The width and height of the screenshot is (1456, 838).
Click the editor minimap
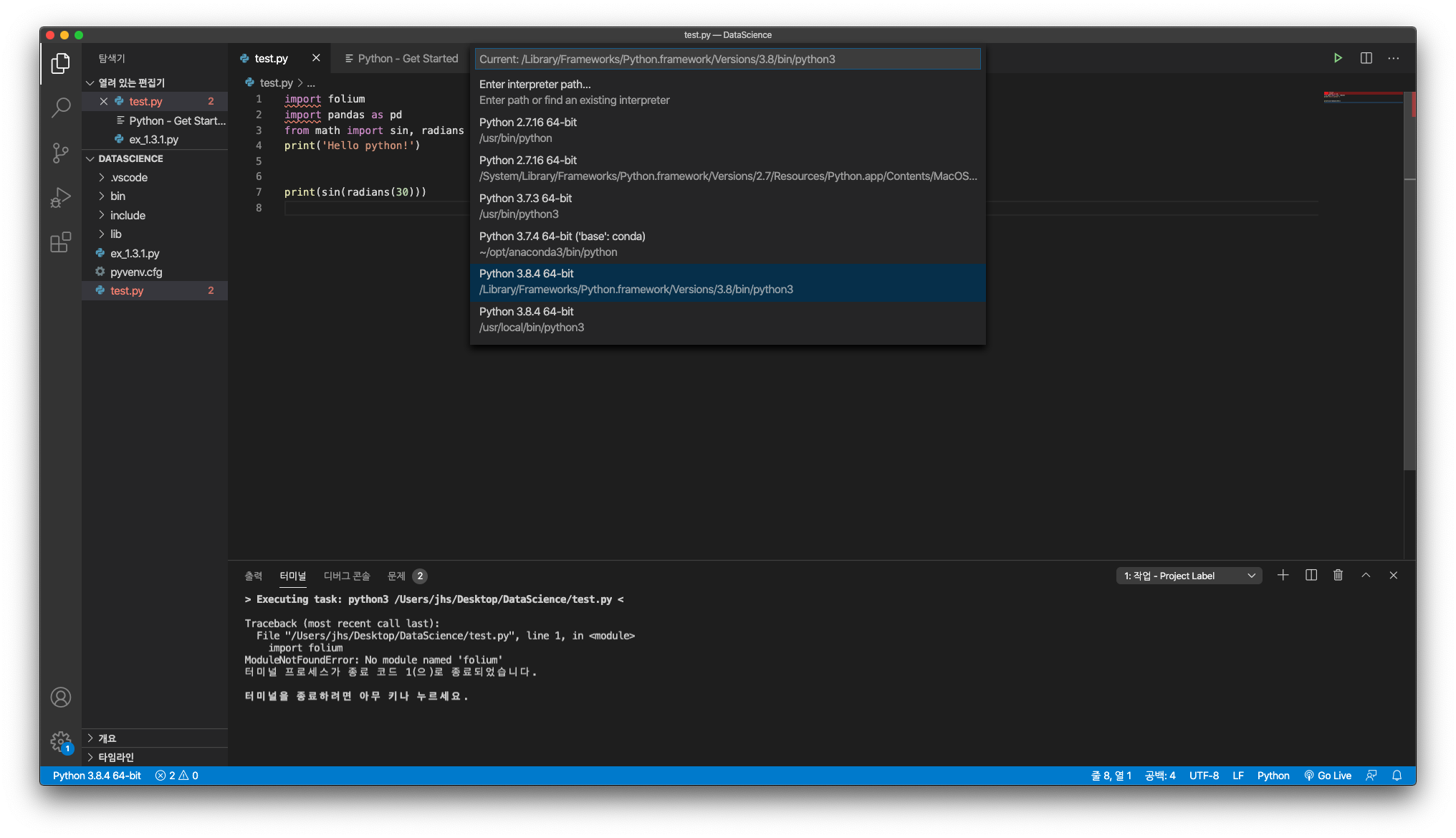click(1362, 97)
